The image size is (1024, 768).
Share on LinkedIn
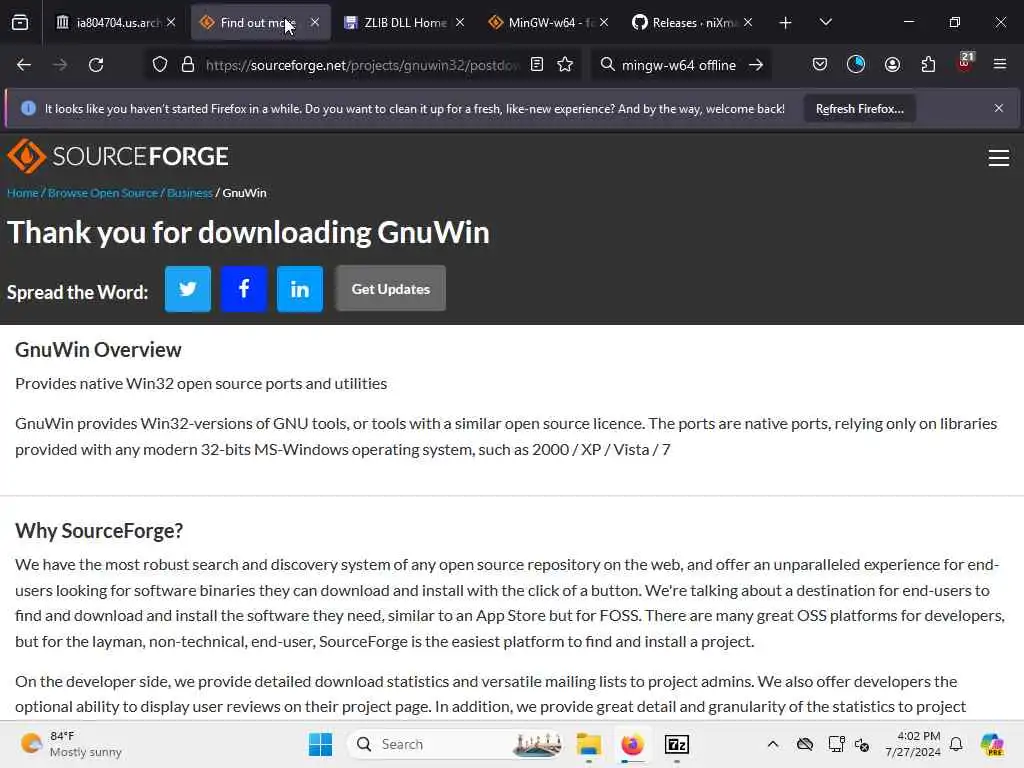300,289
